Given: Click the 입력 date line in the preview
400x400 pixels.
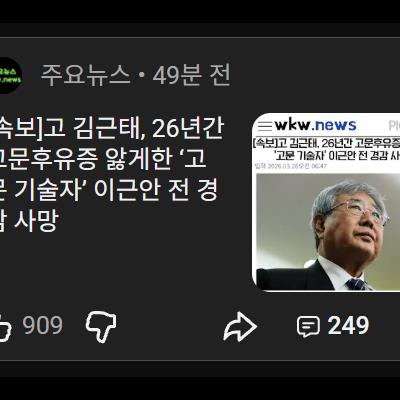Looking at the screenshot, I should coord(291,166).
